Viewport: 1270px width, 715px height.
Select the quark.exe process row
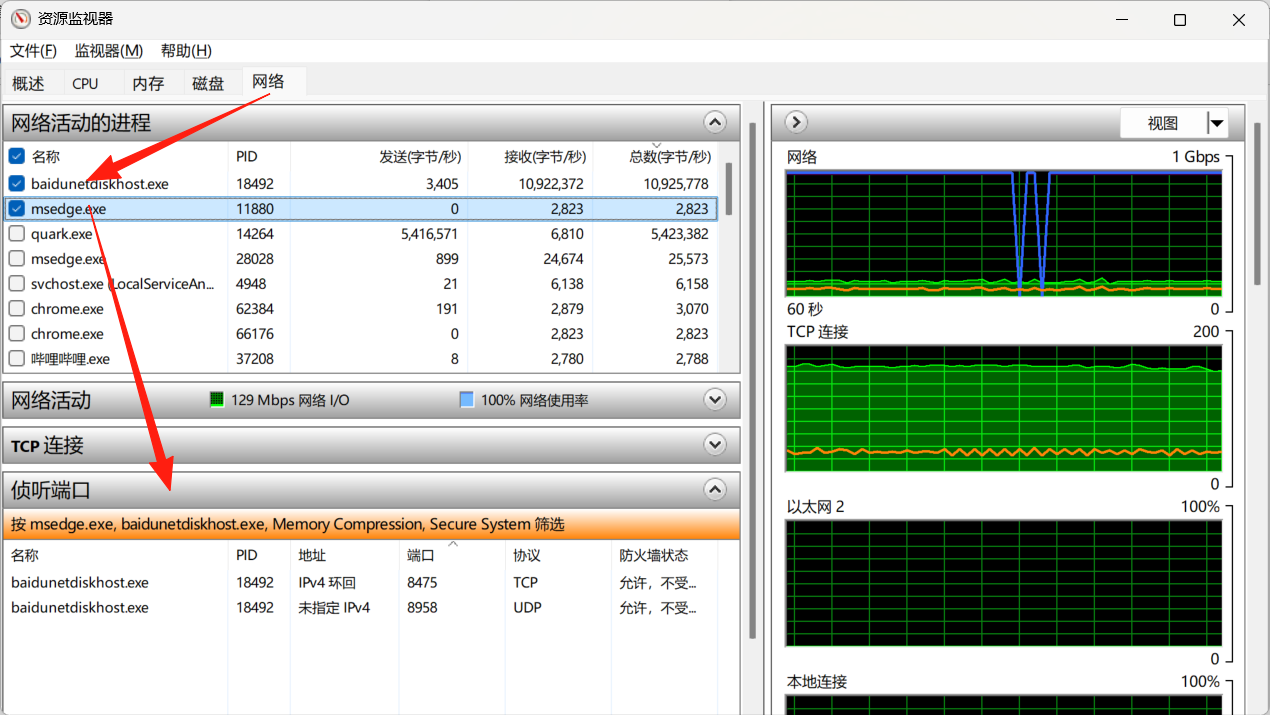361,234
